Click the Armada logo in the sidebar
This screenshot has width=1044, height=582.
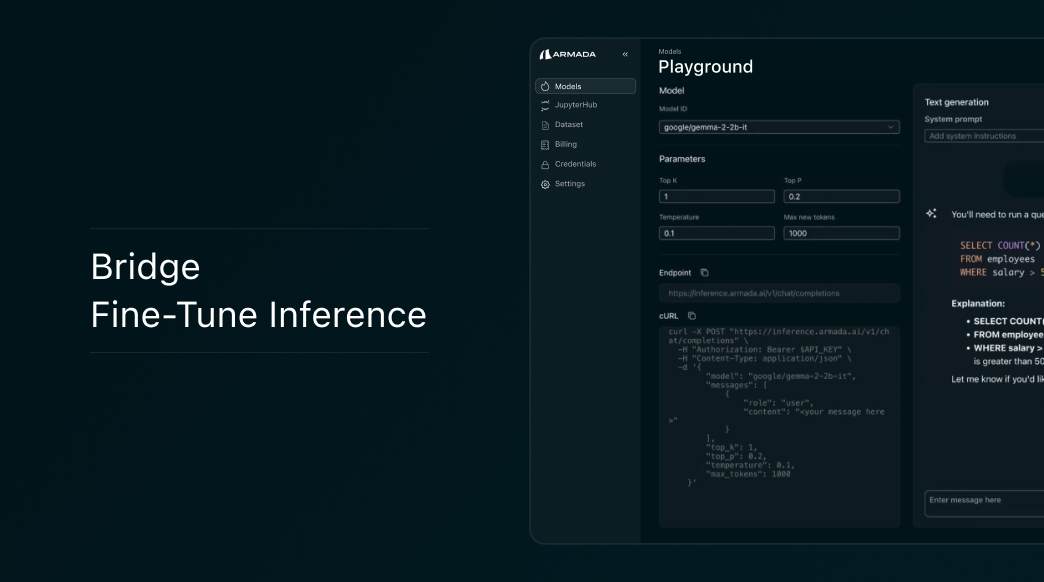tap(567, 55)
